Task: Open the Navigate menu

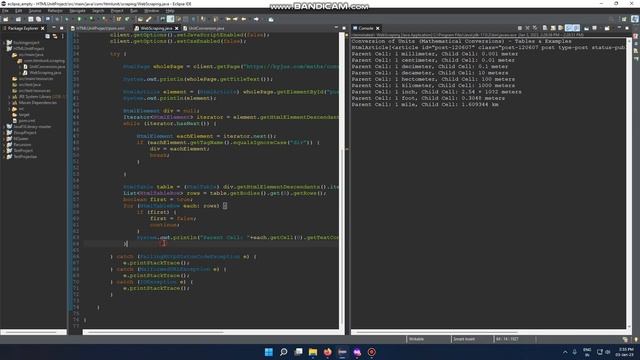Action: (x=77, y=11)
